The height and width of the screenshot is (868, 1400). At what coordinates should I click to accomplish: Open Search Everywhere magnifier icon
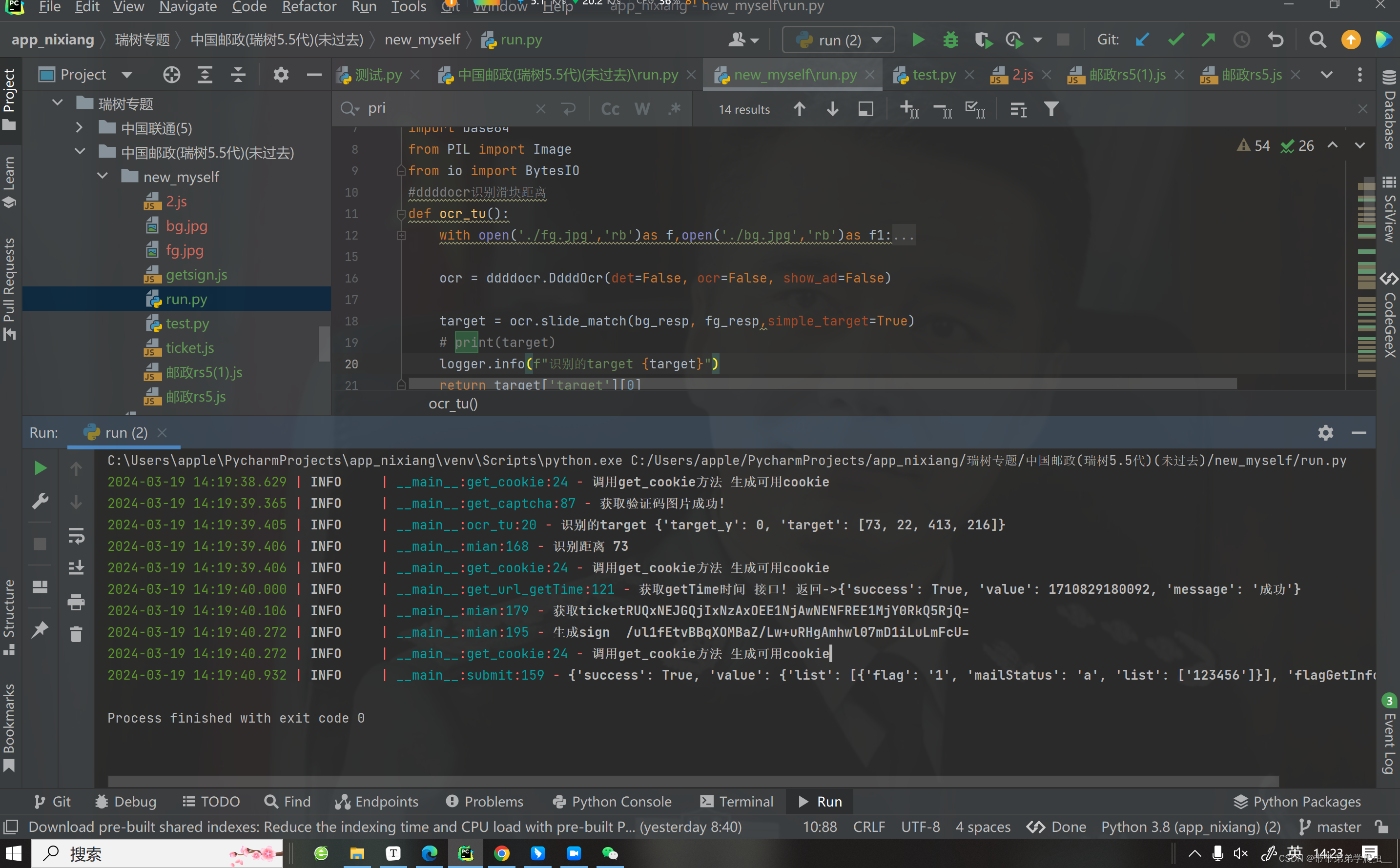1318,40
